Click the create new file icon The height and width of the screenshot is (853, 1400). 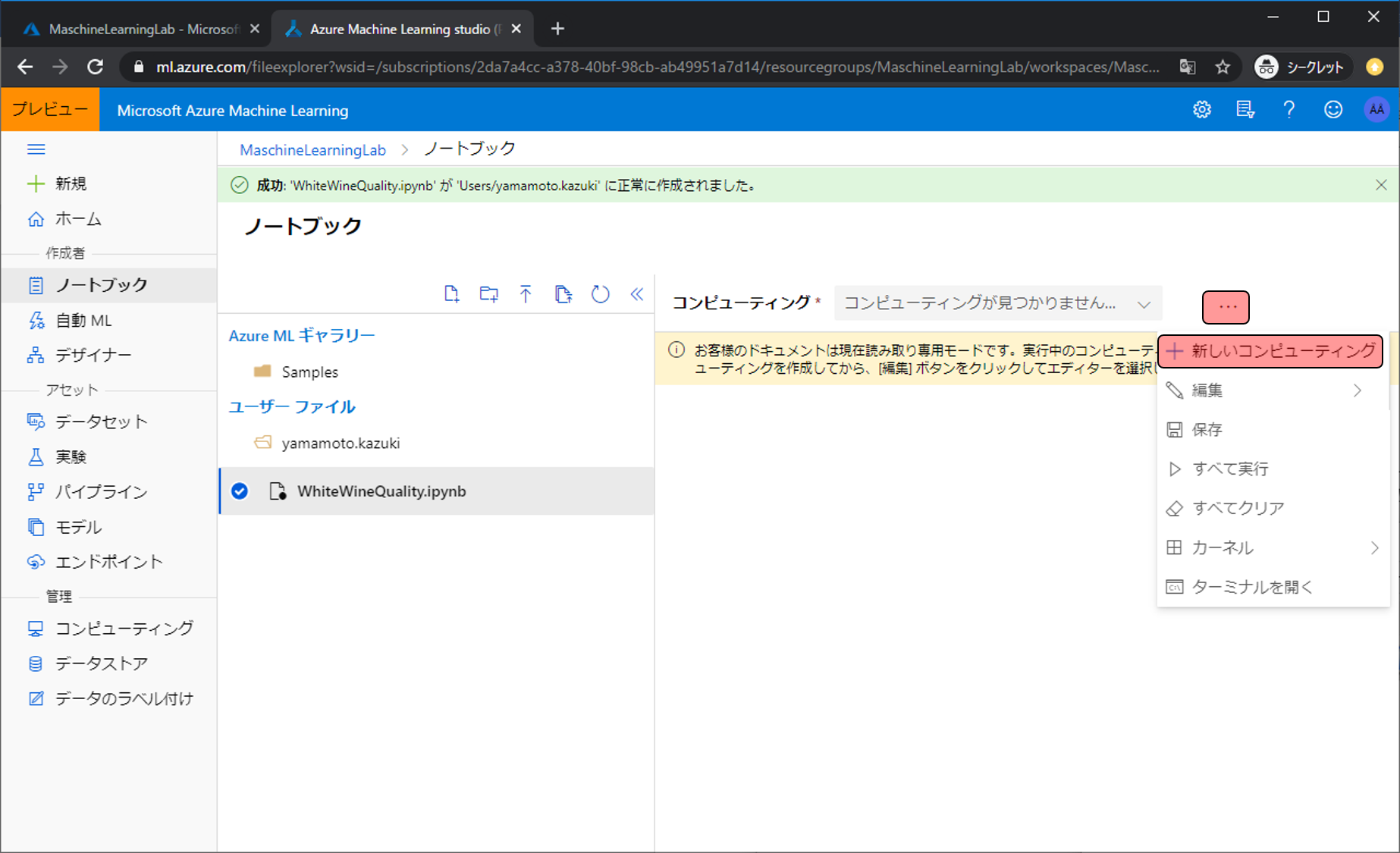(x=451, y=294)
